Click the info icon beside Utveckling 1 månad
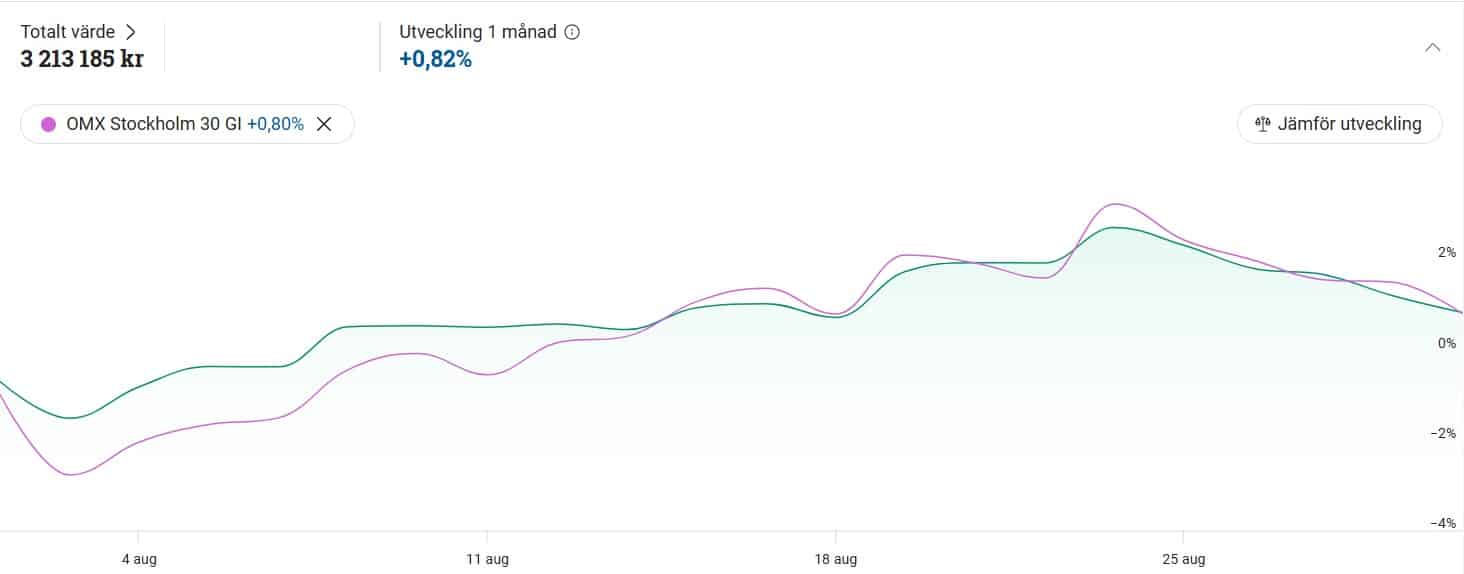1464x574 pixels. 572,32
